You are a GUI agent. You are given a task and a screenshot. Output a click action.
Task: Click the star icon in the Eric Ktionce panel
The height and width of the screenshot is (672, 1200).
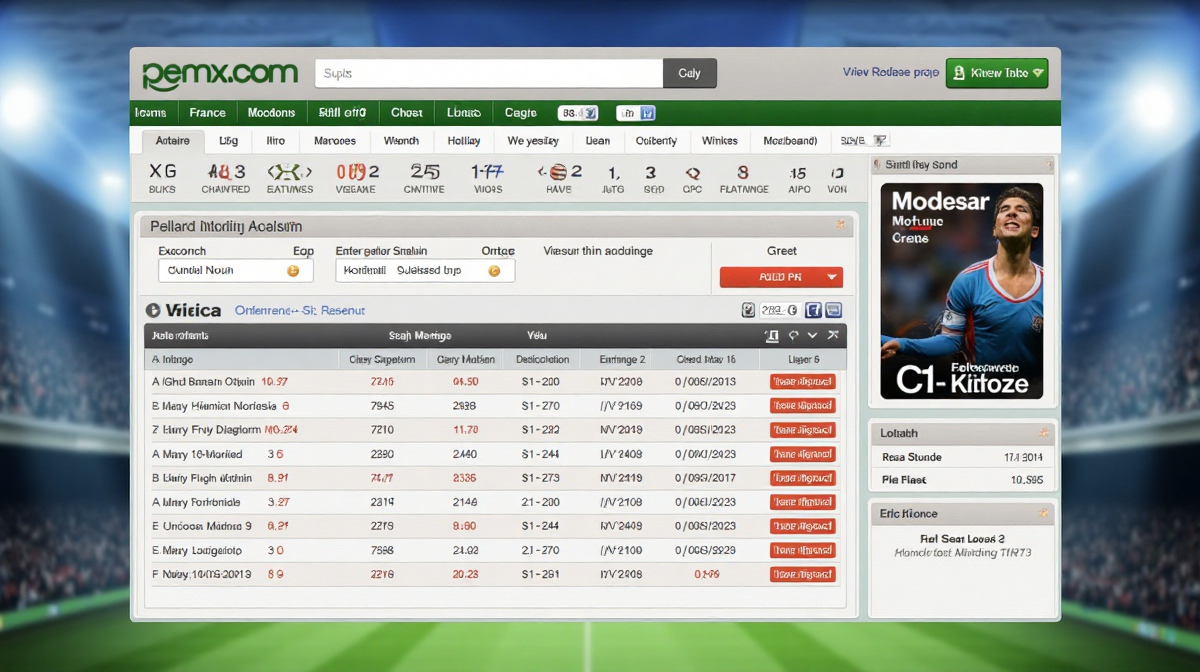click(x=1043, y=513)
